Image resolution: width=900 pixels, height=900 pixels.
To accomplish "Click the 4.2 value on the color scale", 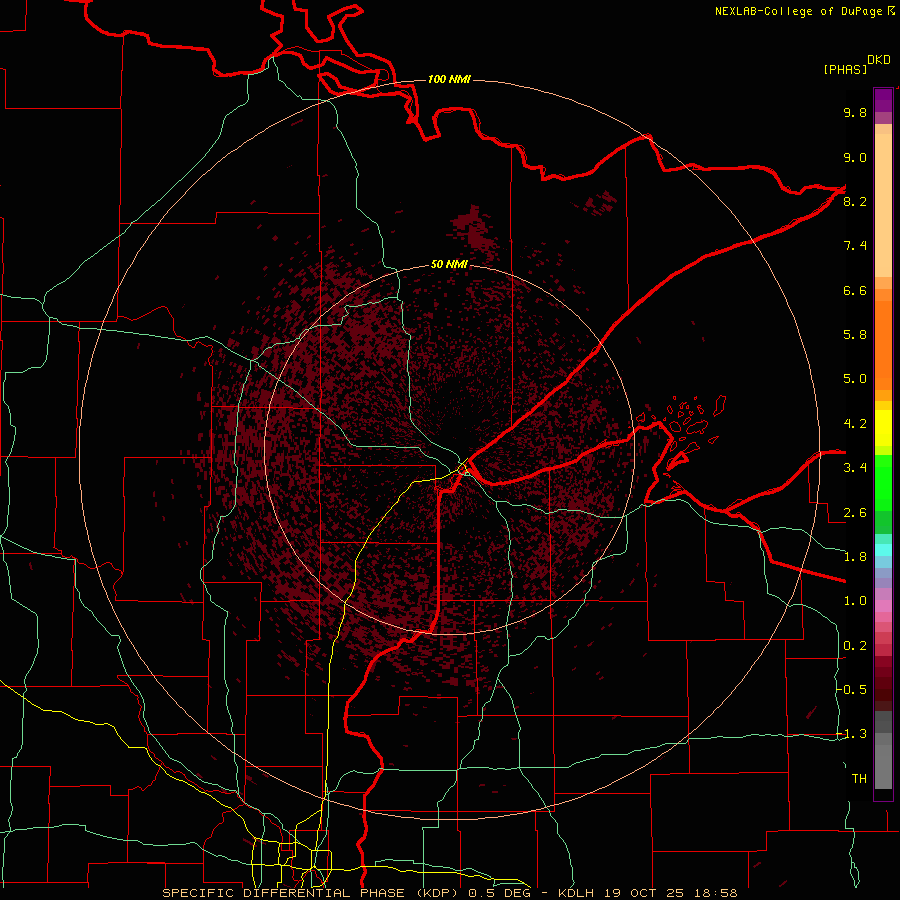I will (855, 424).
